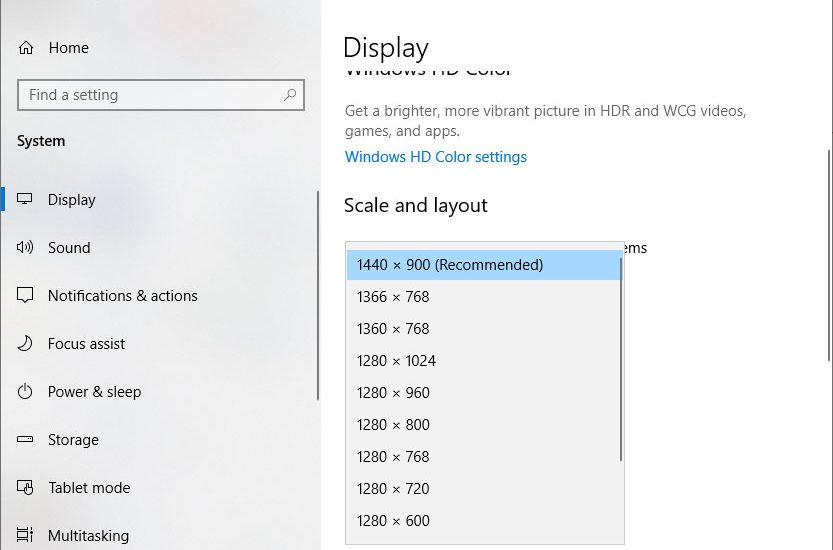
Task: Open Storage drive icon
Action: [x=24, y=439]
